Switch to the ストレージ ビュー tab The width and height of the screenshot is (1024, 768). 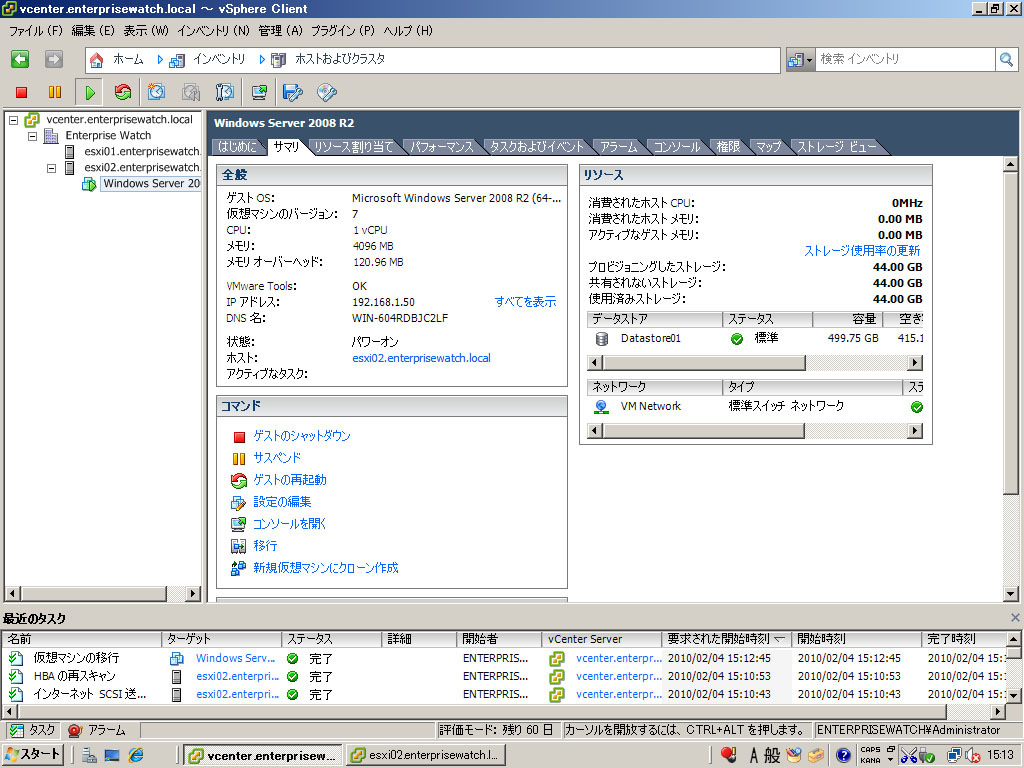click(837, 147)
